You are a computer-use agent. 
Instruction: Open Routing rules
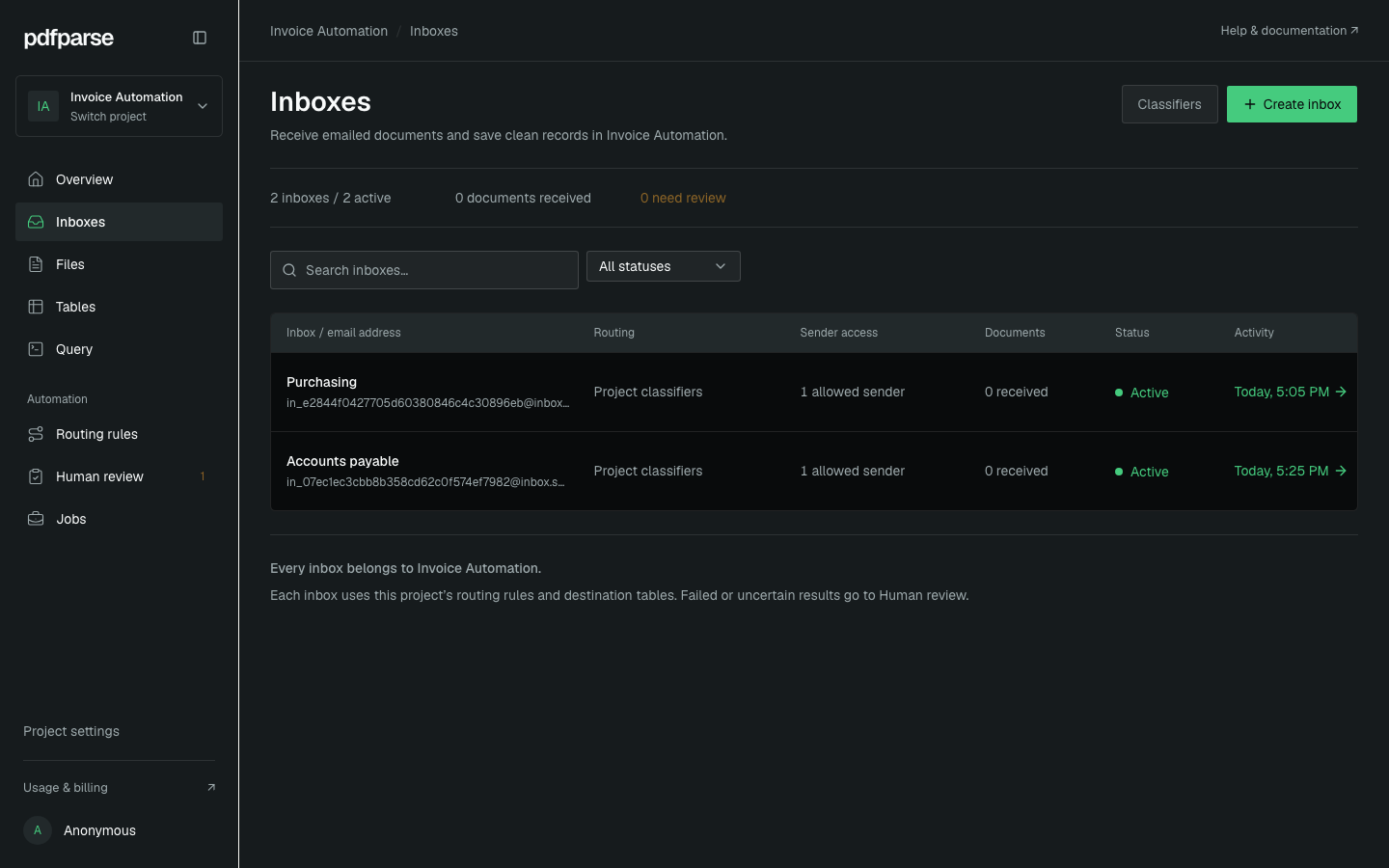[x=119, y=434]
